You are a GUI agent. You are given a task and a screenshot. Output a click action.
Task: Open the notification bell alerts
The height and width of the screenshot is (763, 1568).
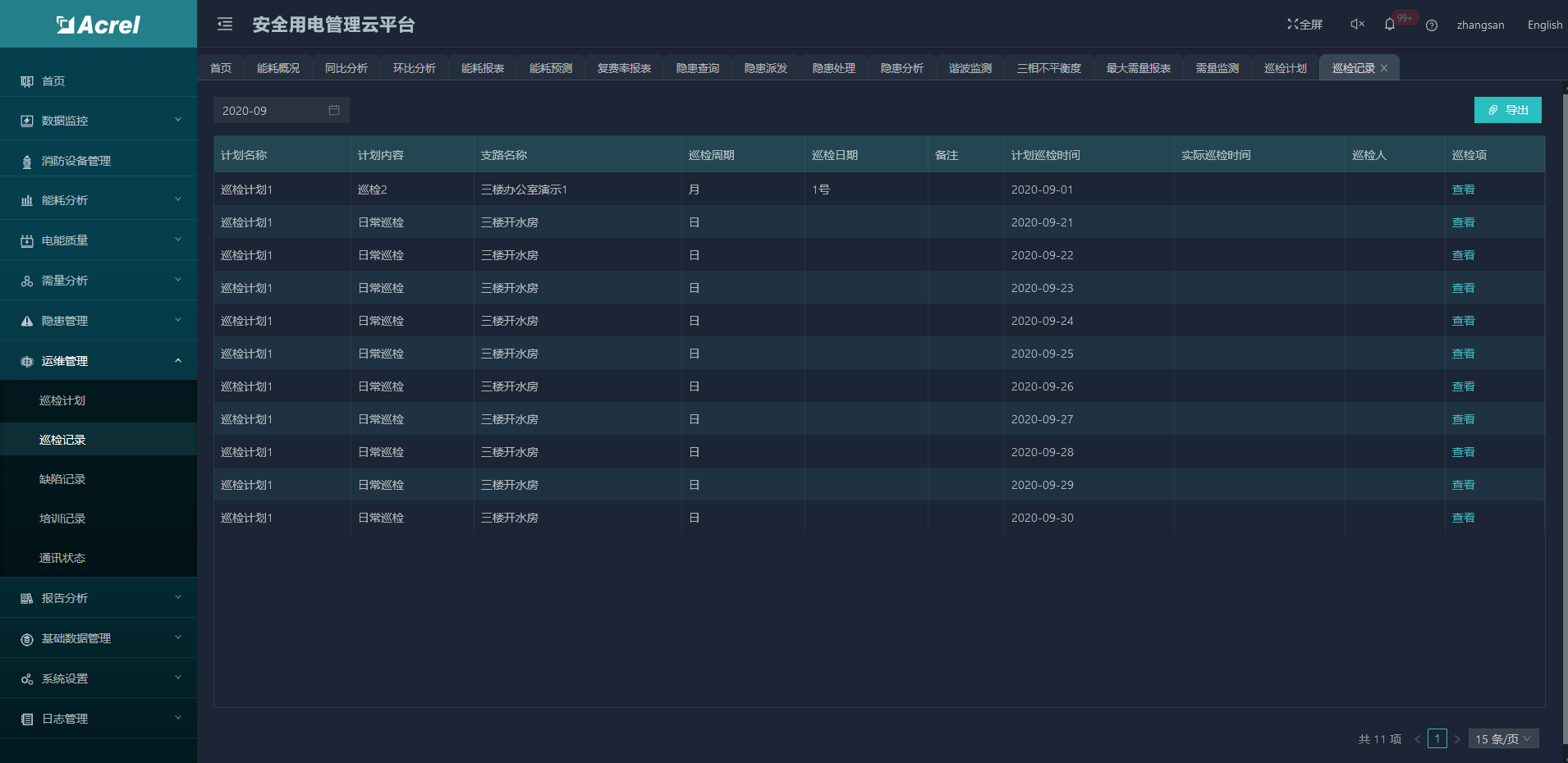click(1390, 25)
